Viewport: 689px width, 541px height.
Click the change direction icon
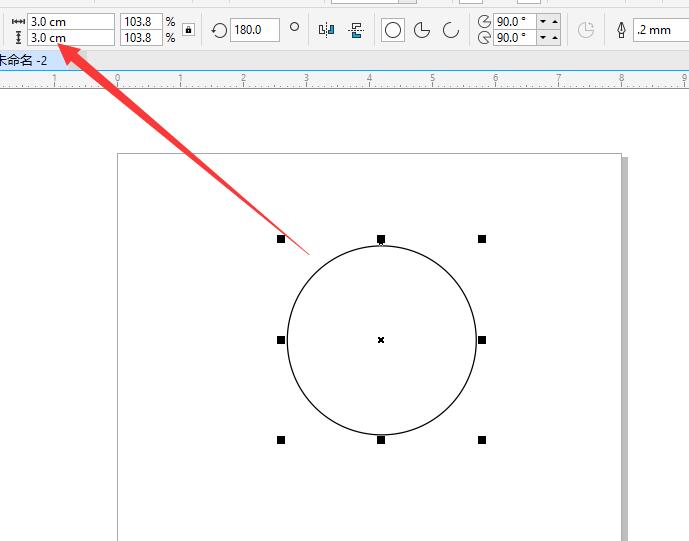(586, 30)
